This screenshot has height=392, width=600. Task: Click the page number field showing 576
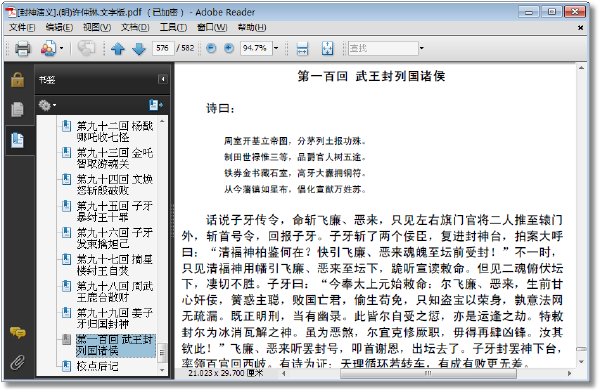(x=163, y=48)
